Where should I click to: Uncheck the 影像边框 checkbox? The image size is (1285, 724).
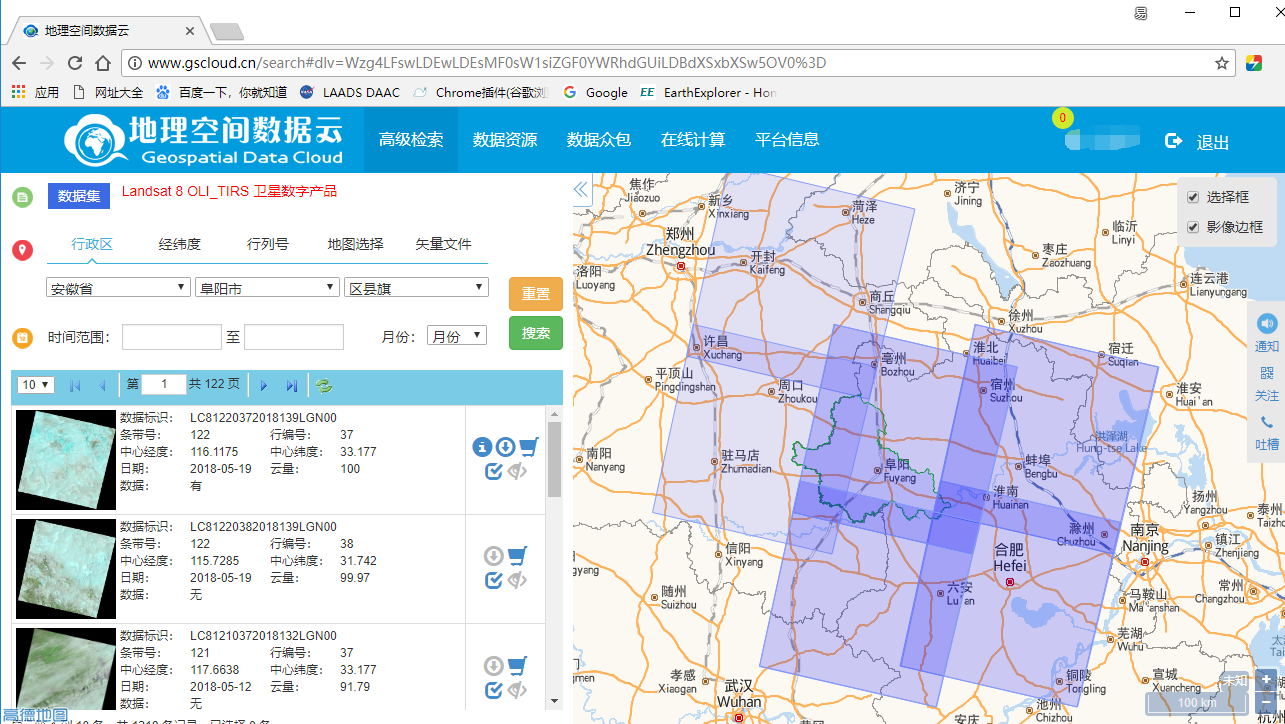click(1193, 227)
